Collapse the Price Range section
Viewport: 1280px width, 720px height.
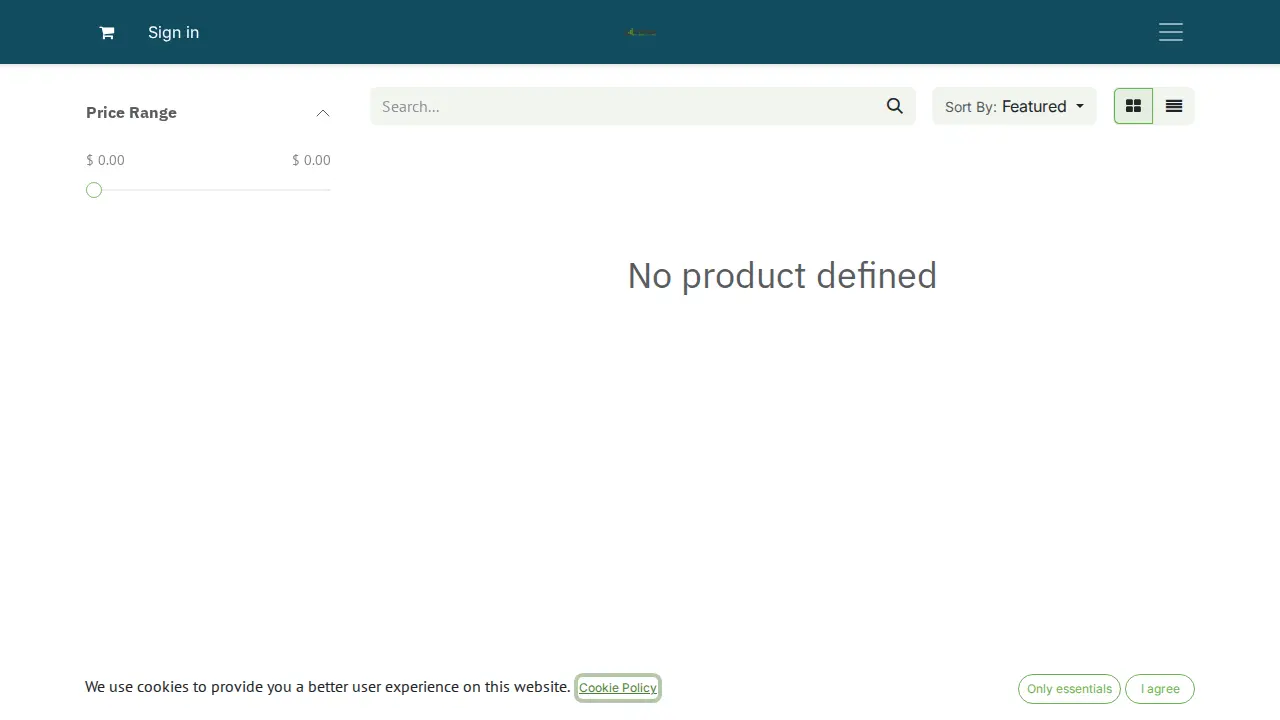(323, 113)
